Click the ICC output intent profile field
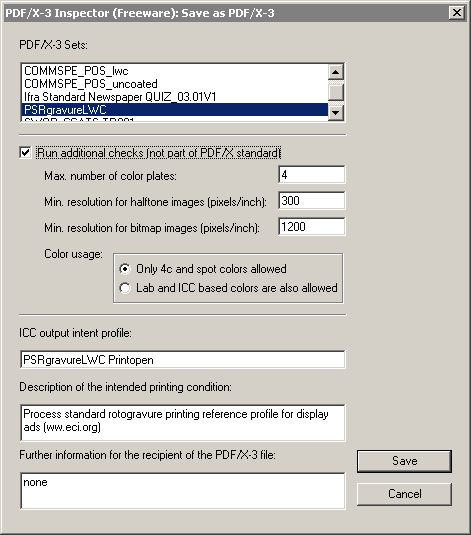The image size is (471, 535). pos(183,360)
